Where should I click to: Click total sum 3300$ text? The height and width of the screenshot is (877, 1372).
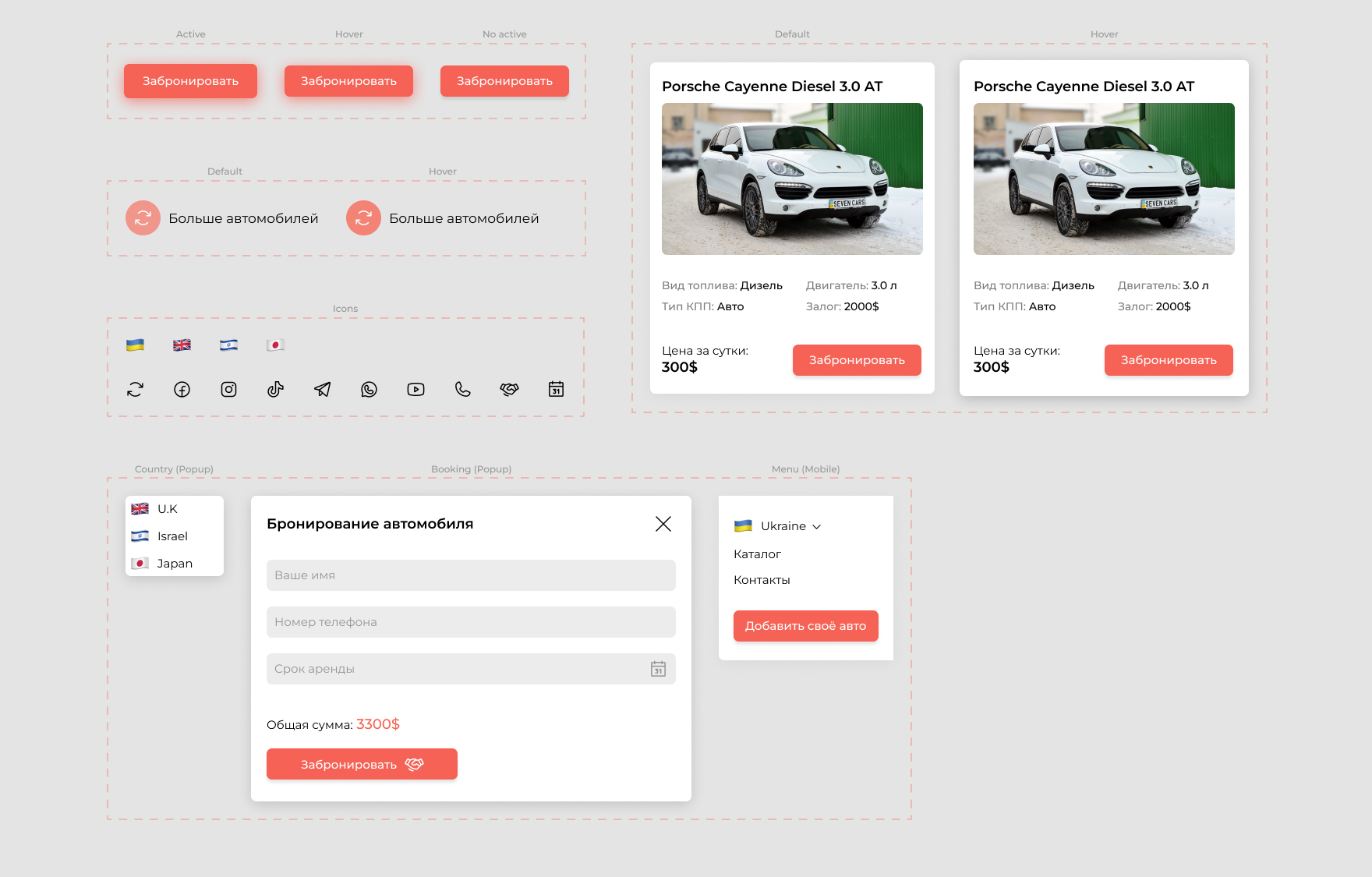(378, 724)
